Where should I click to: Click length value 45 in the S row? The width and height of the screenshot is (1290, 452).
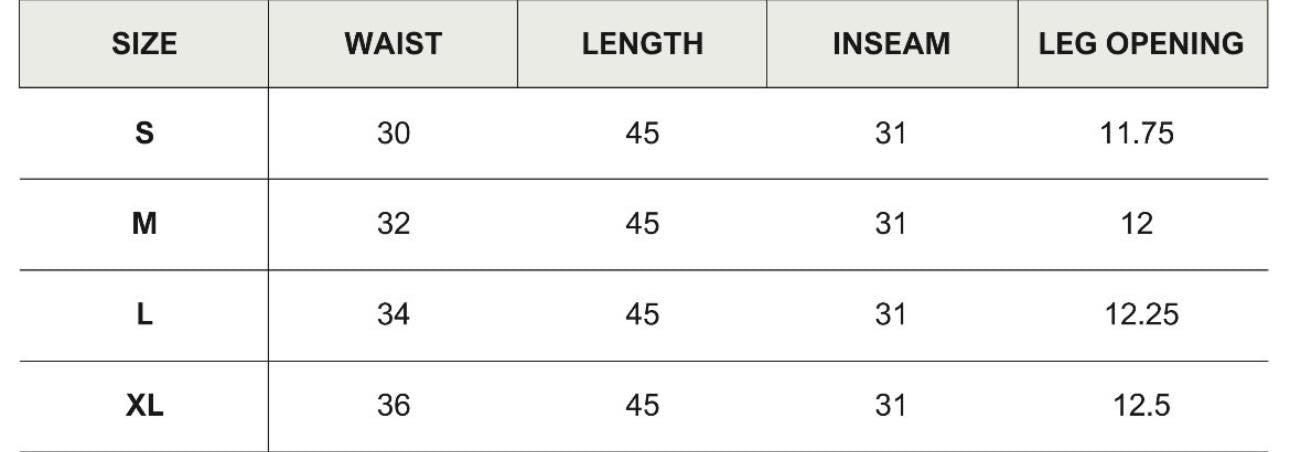(x=642, y=133)
